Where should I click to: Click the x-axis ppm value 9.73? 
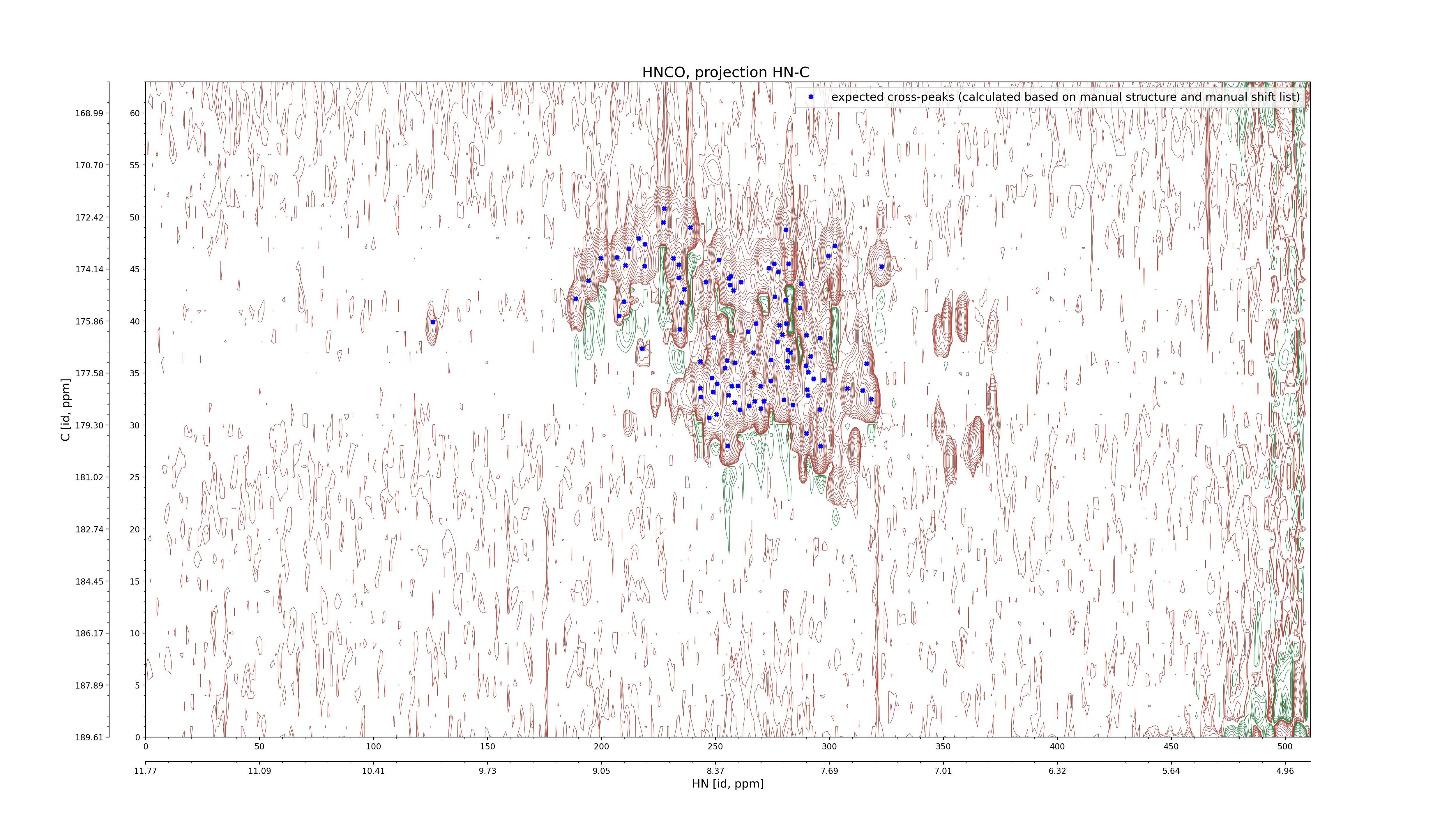487,771
